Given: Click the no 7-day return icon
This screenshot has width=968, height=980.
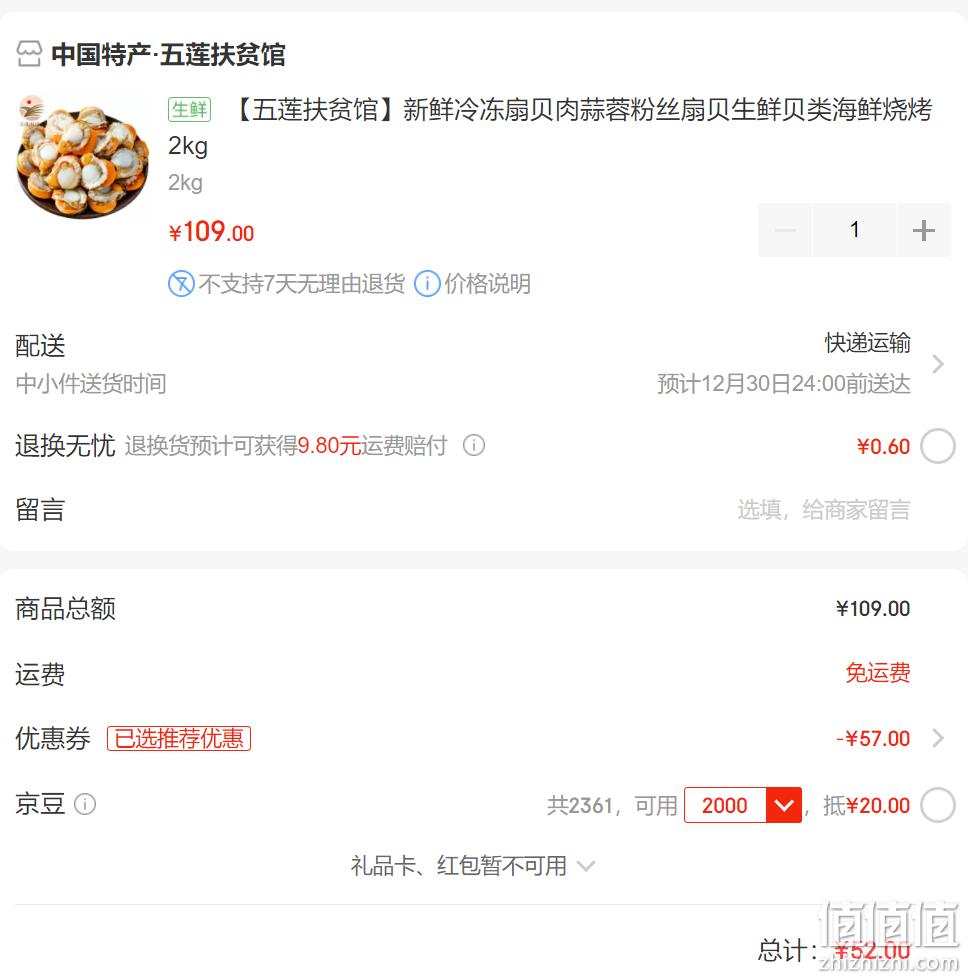Looking at the screenshot, I should [x=181, y=284].
